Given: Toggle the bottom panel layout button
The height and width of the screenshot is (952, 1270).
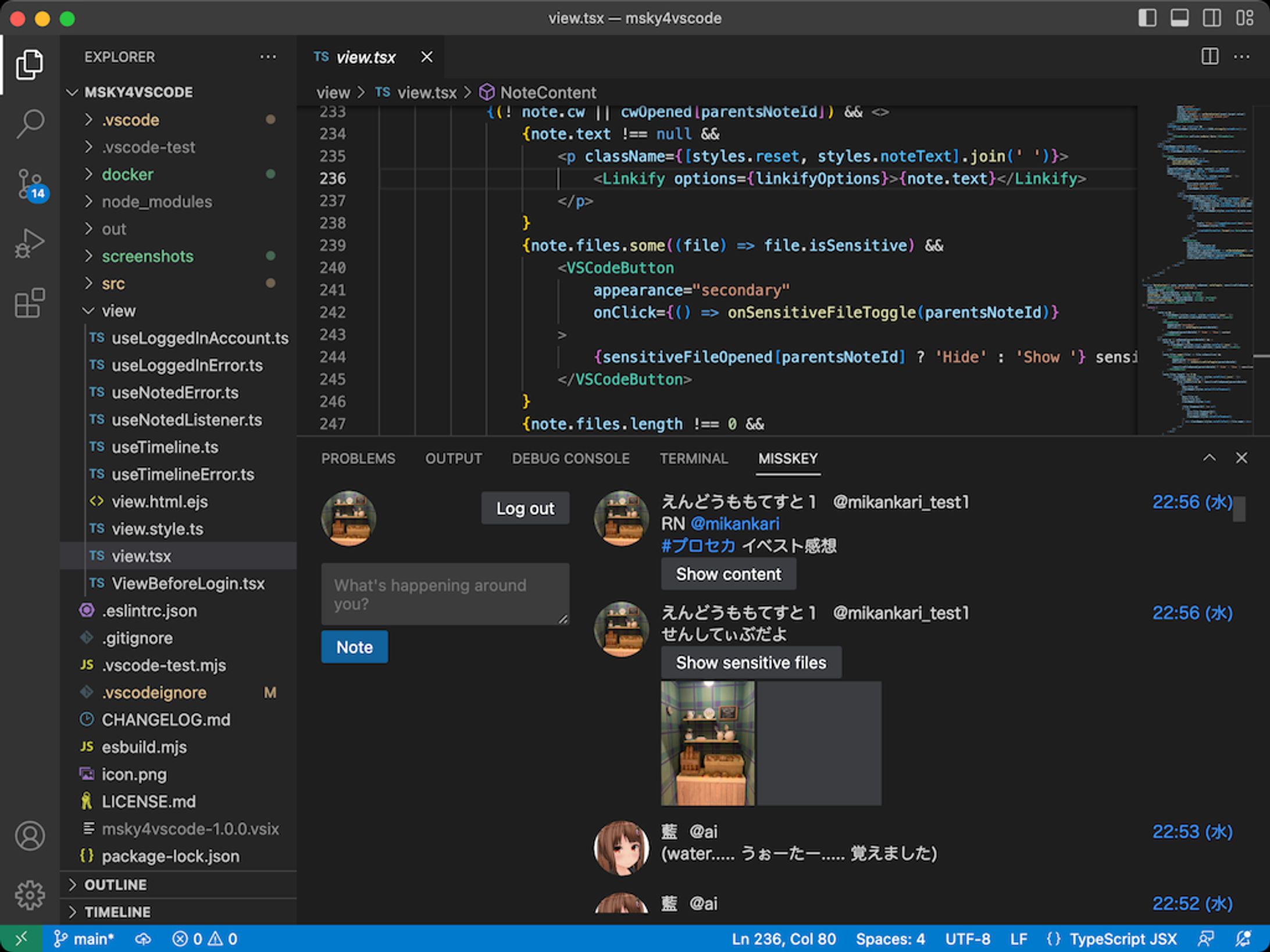Looking at the screenshot, I should click(1179, 18).
